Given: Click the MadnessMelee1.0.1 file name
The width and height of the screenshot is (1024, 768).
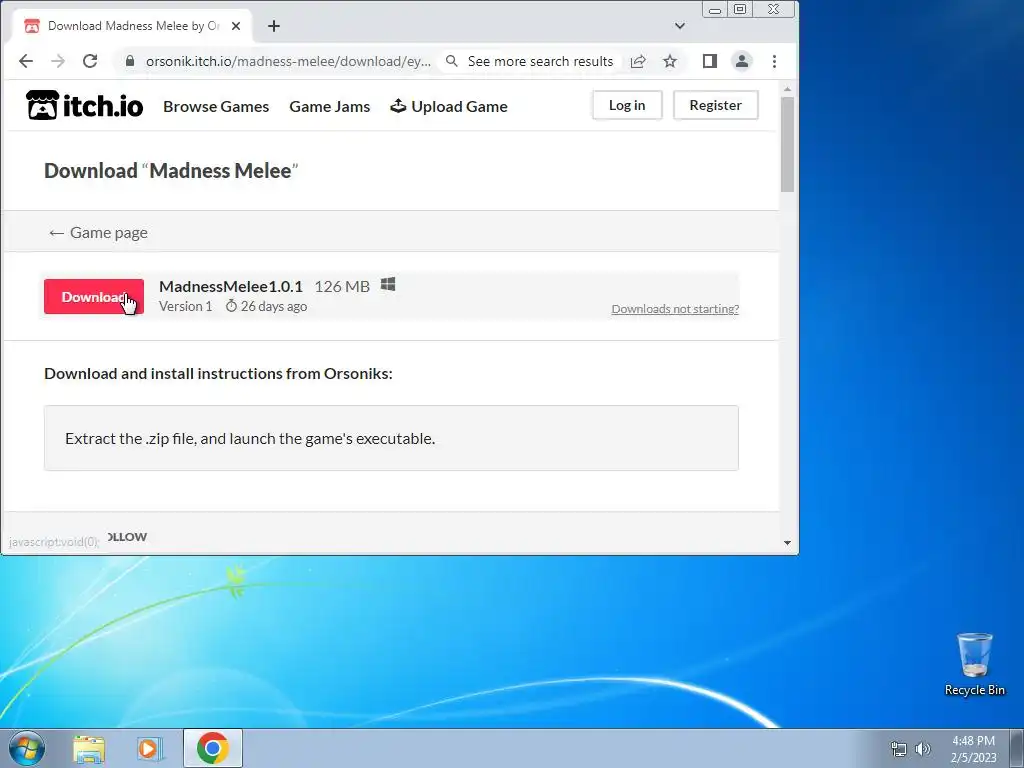Looking at the screenshot, I should pos(231,286).
